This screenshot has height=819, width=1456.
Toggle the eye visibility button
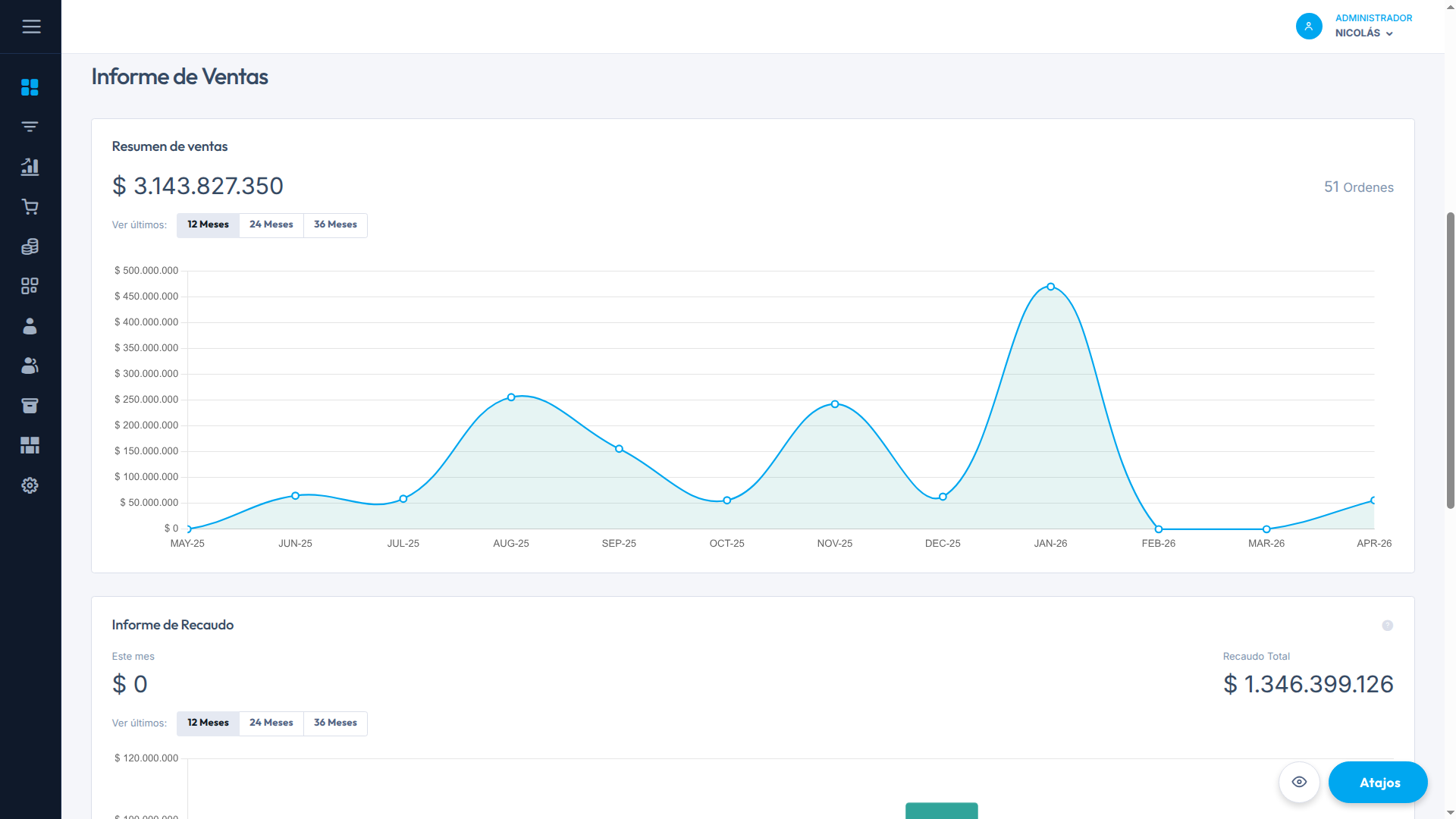[x=1299, y=782]
